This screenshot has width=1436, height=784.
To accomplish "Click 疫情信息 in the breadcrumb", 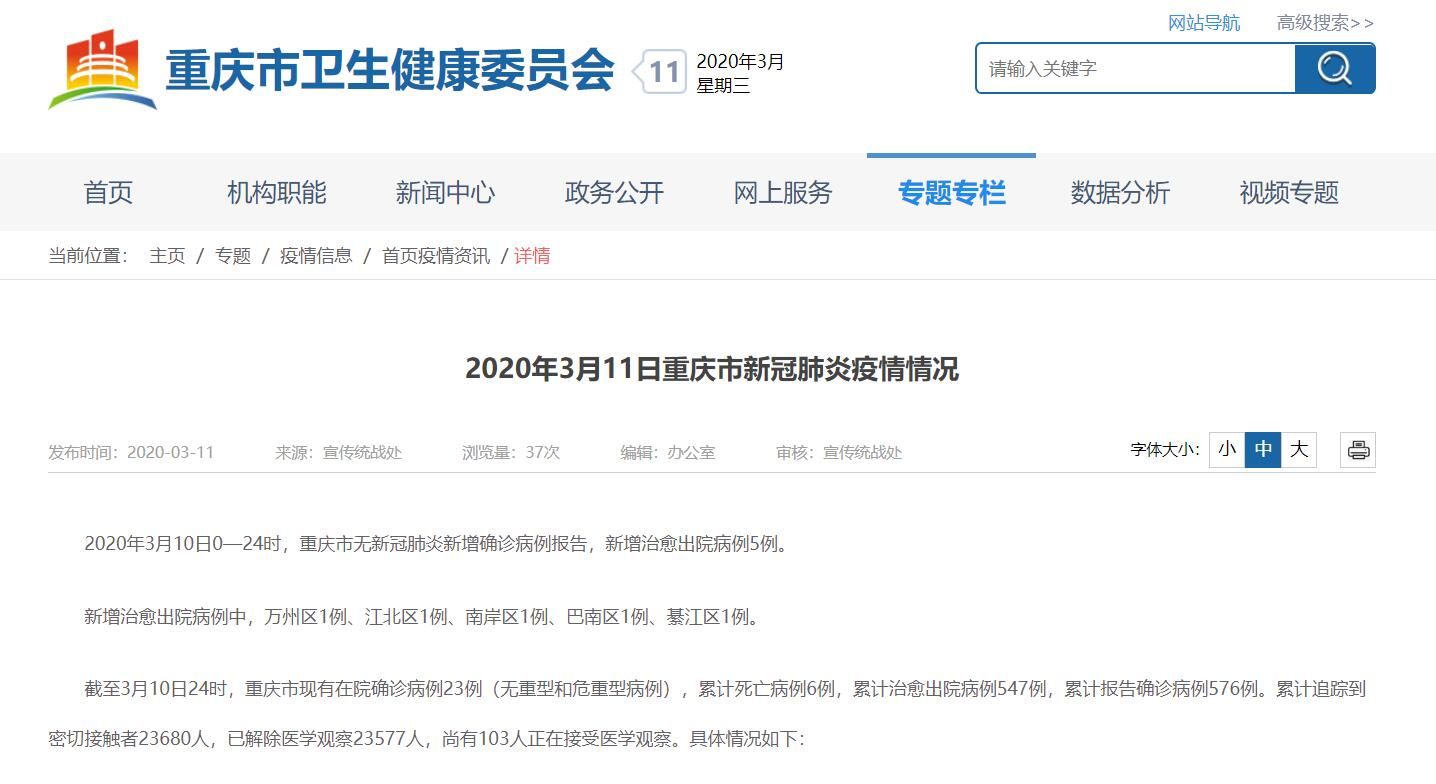I will click(316, 256).
